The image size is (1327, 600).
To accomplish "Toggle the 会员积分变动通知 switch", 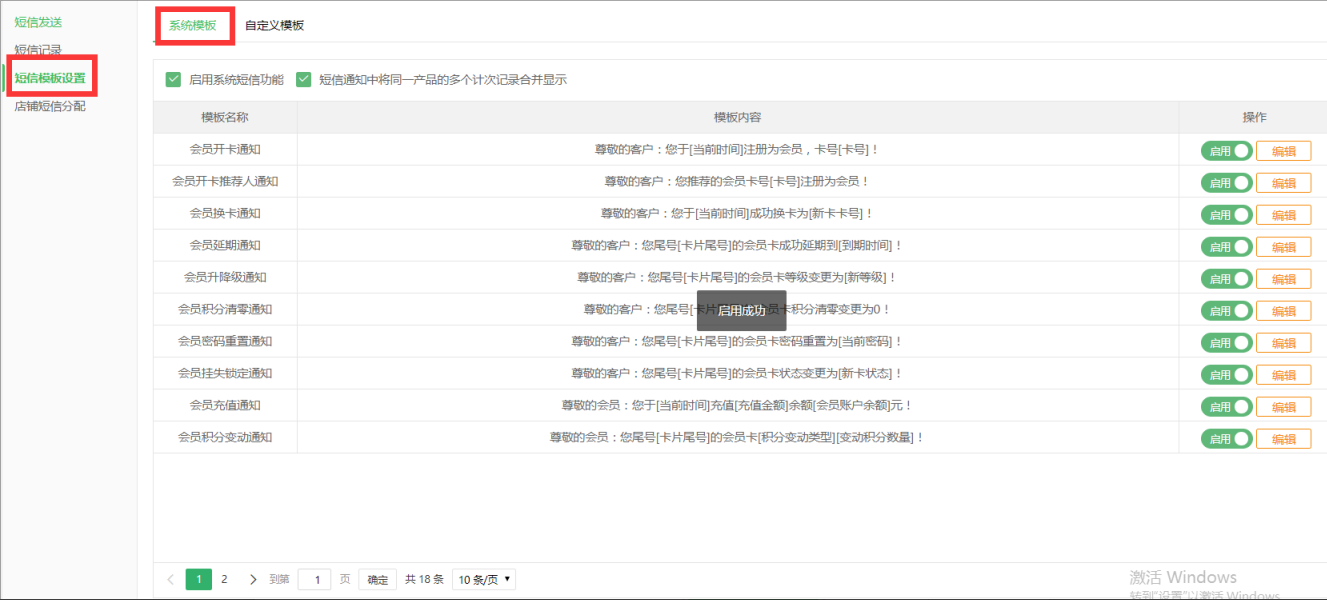I will coord(1226,438).
